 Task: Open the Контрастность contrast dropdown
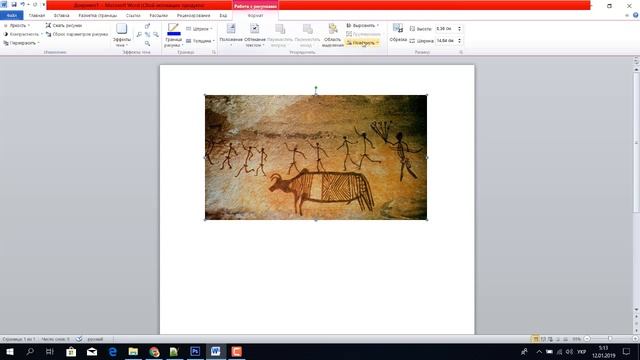click(22, 34)
